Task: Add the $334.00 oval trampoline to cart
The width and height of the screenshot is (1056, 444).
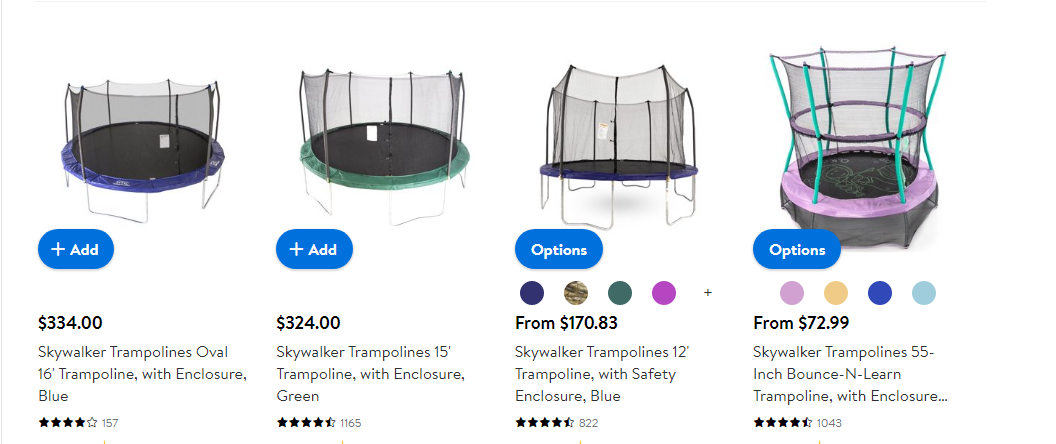Action: pos(76,250)
